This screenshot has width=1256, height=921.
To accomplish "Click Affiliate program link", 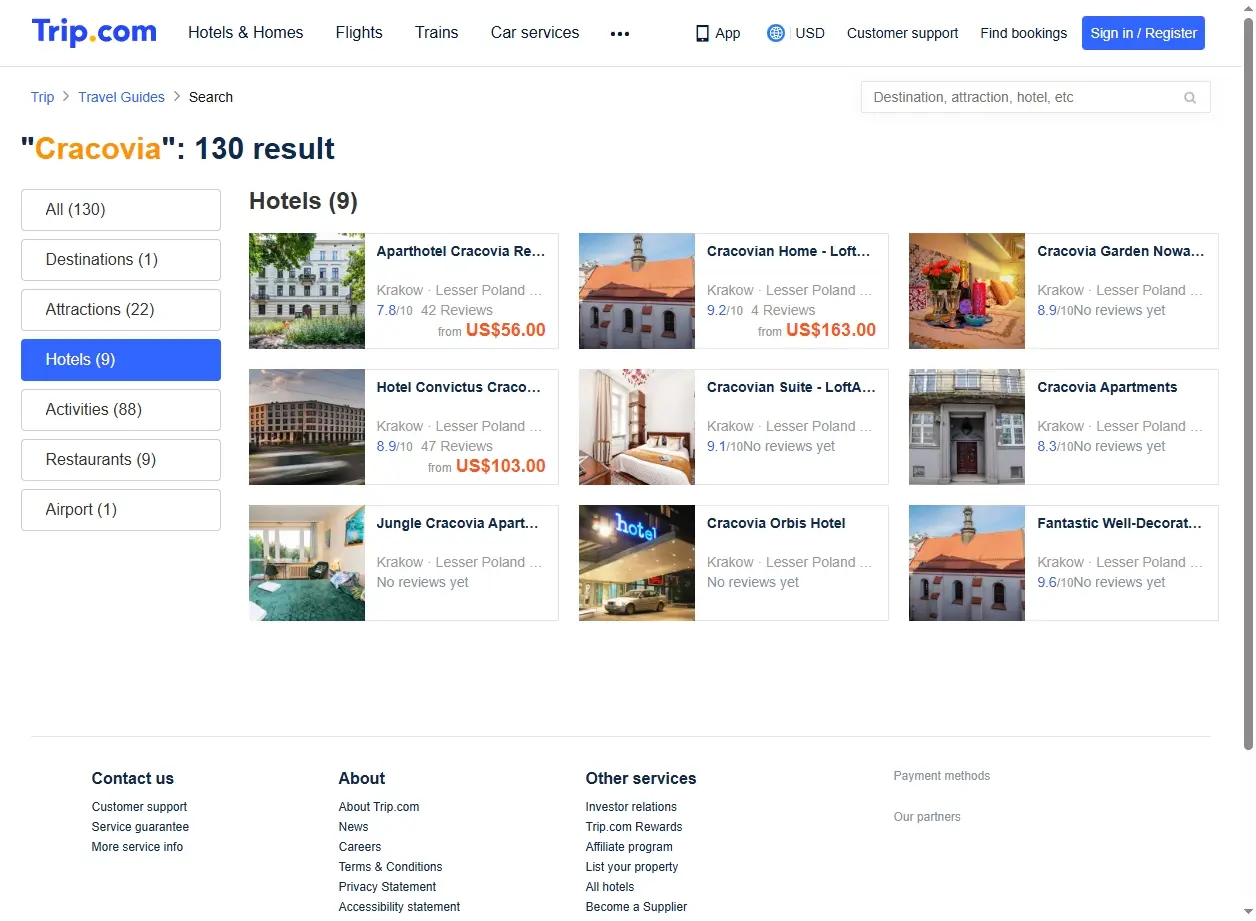I will (x=629, y=847).
